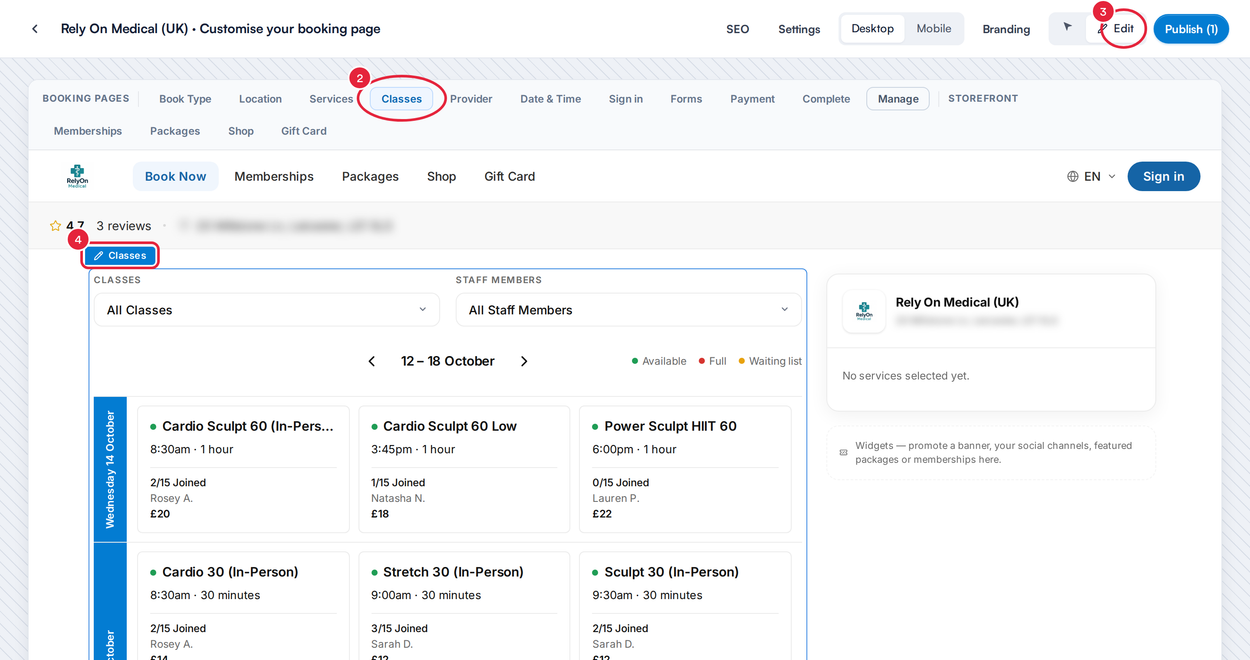Select Book Now in the preview navbar
Screen dimensions: 1250x660
click(175, 176)
